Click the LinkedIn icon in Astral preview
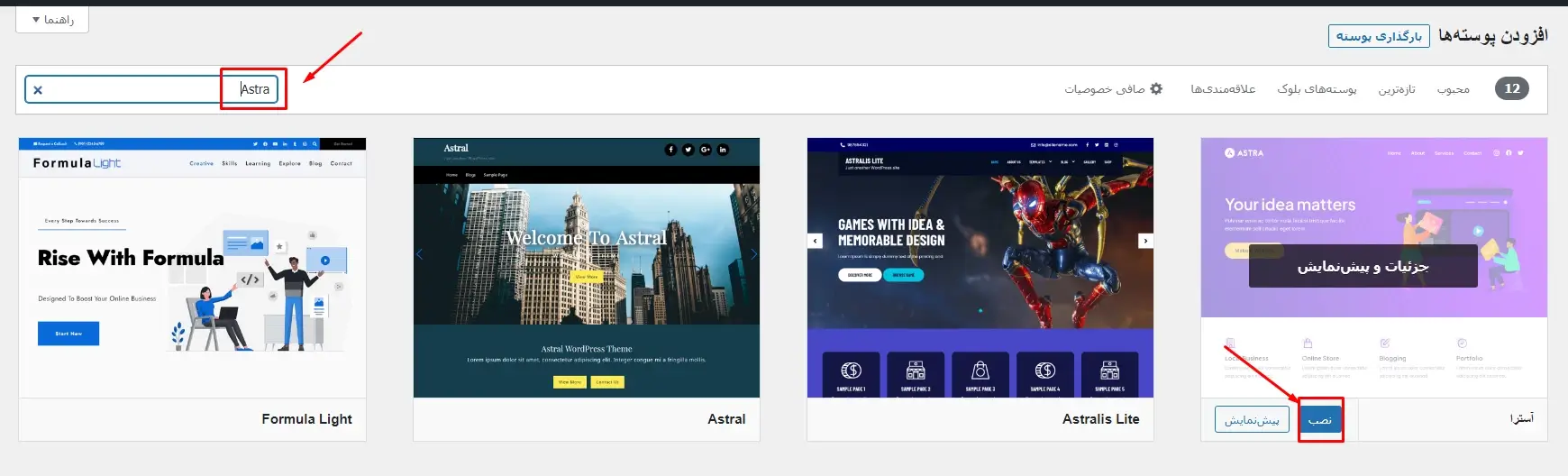The width and height of the screenshot is (1568, 476). pos(723,150)
